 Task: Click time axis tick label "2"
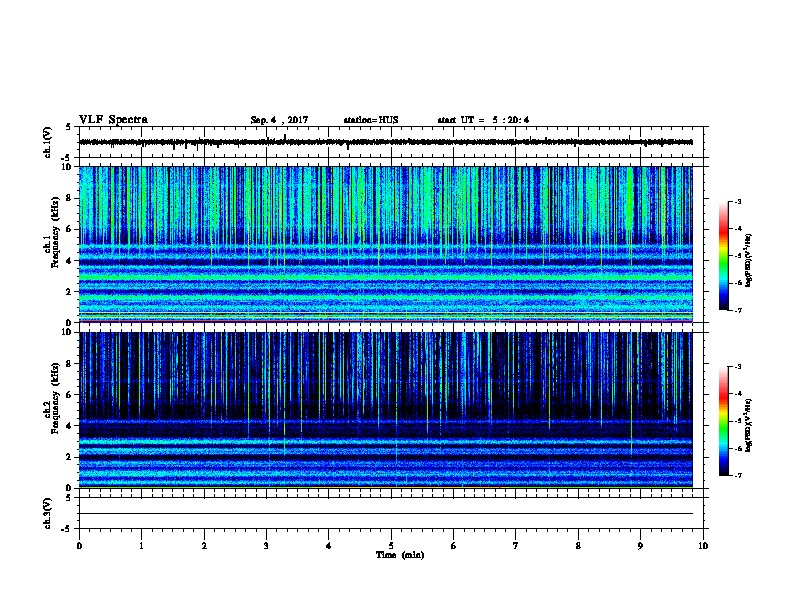point(204,546)
